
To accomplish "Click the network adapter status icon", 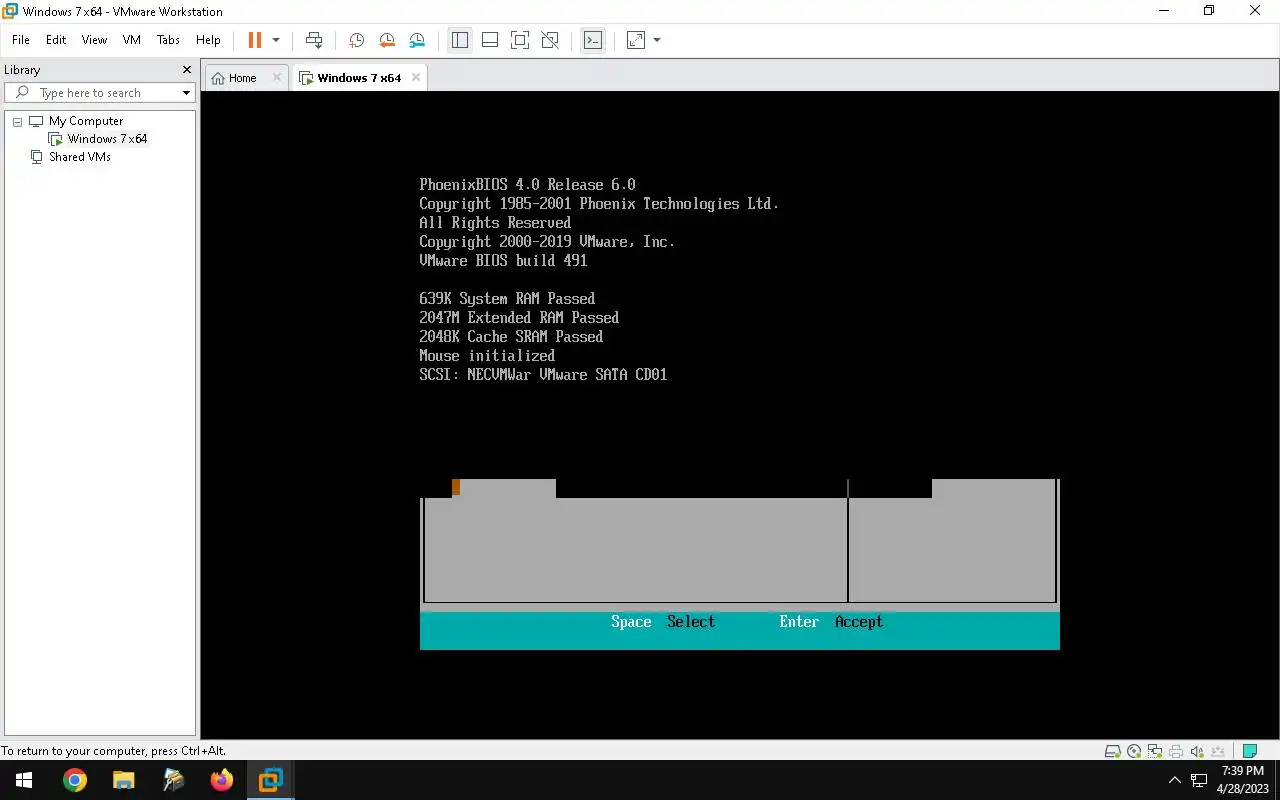I will tap(1155, 751).
